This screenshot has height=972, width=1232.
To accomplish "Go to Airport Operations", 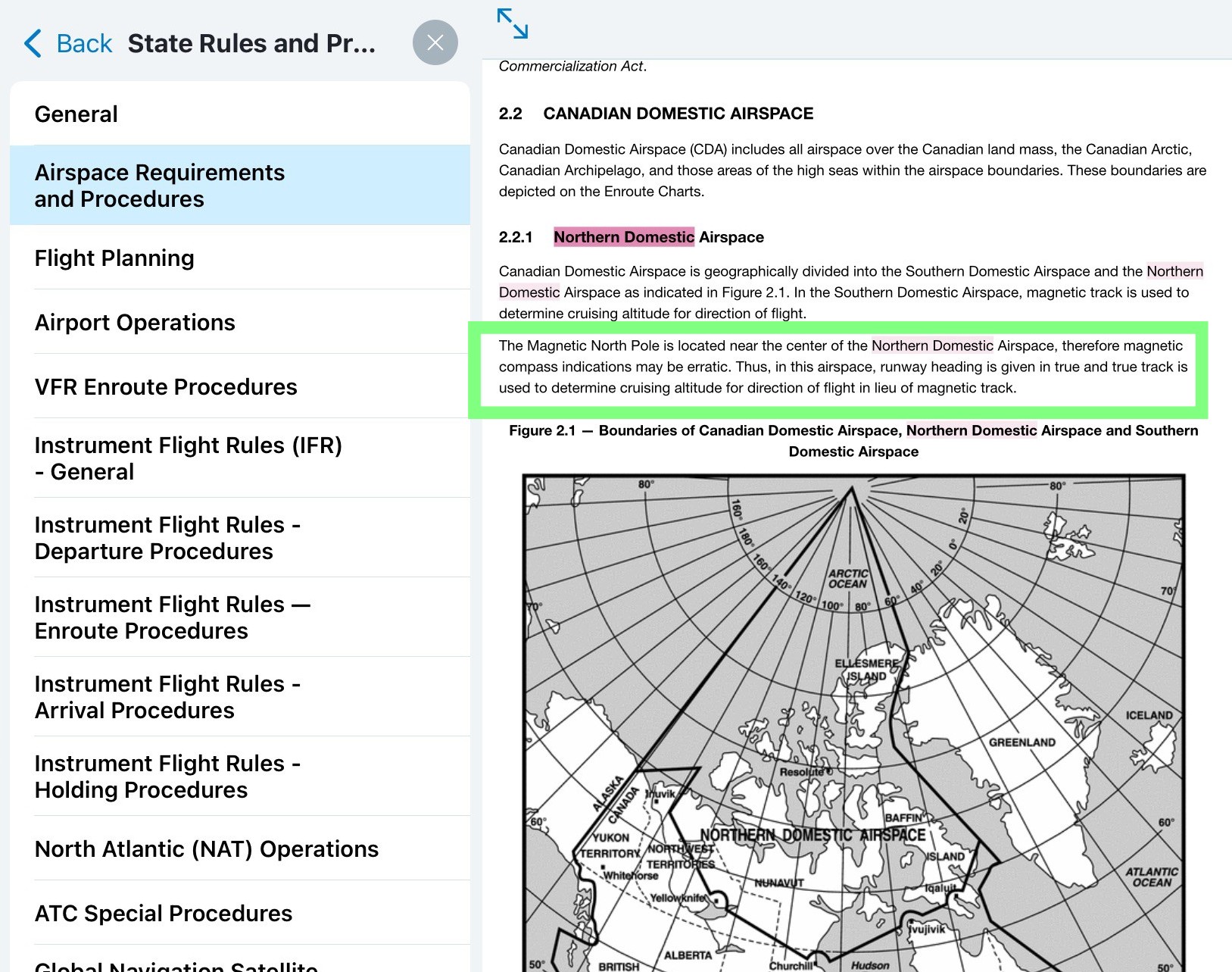I will [239, 323].
